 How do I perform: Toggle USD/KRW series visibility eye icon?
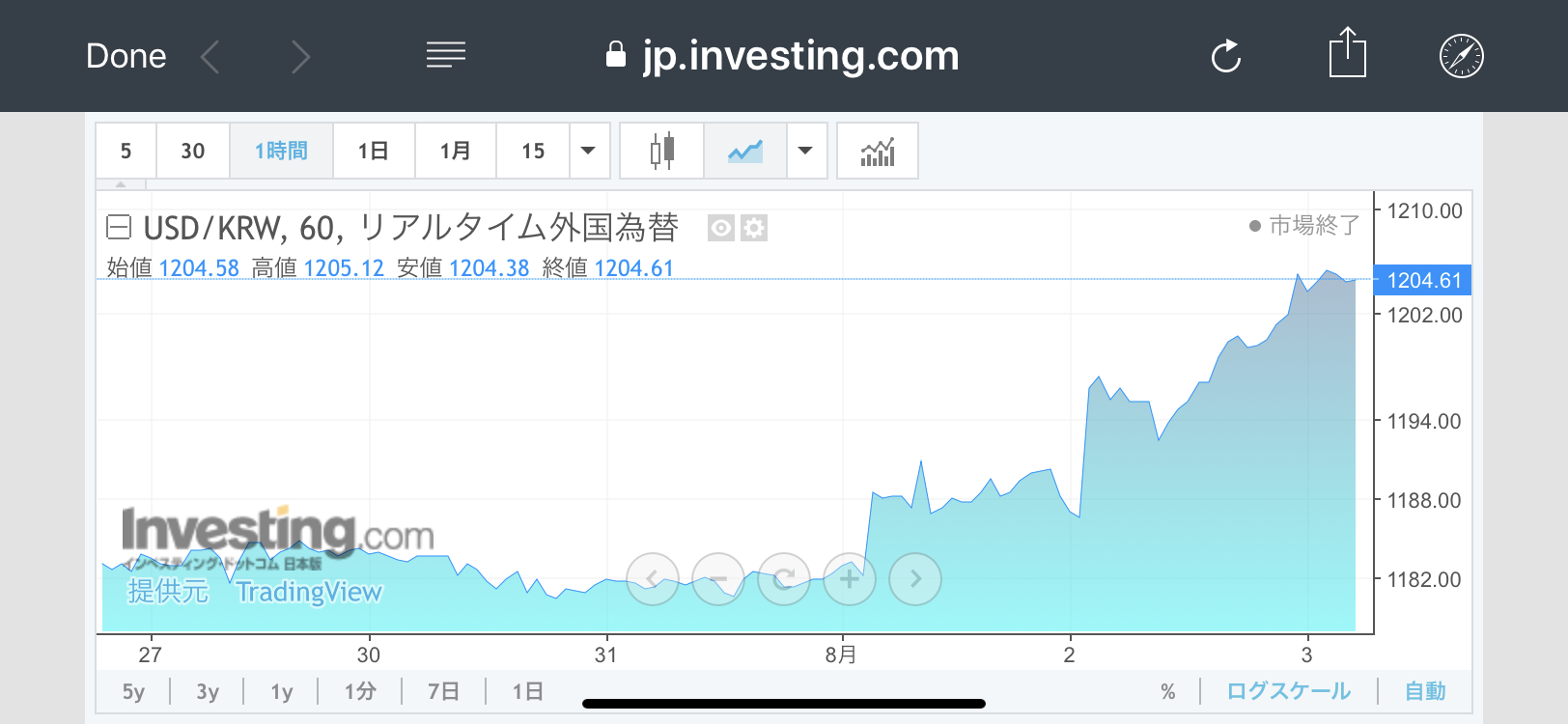click(720, 229)
